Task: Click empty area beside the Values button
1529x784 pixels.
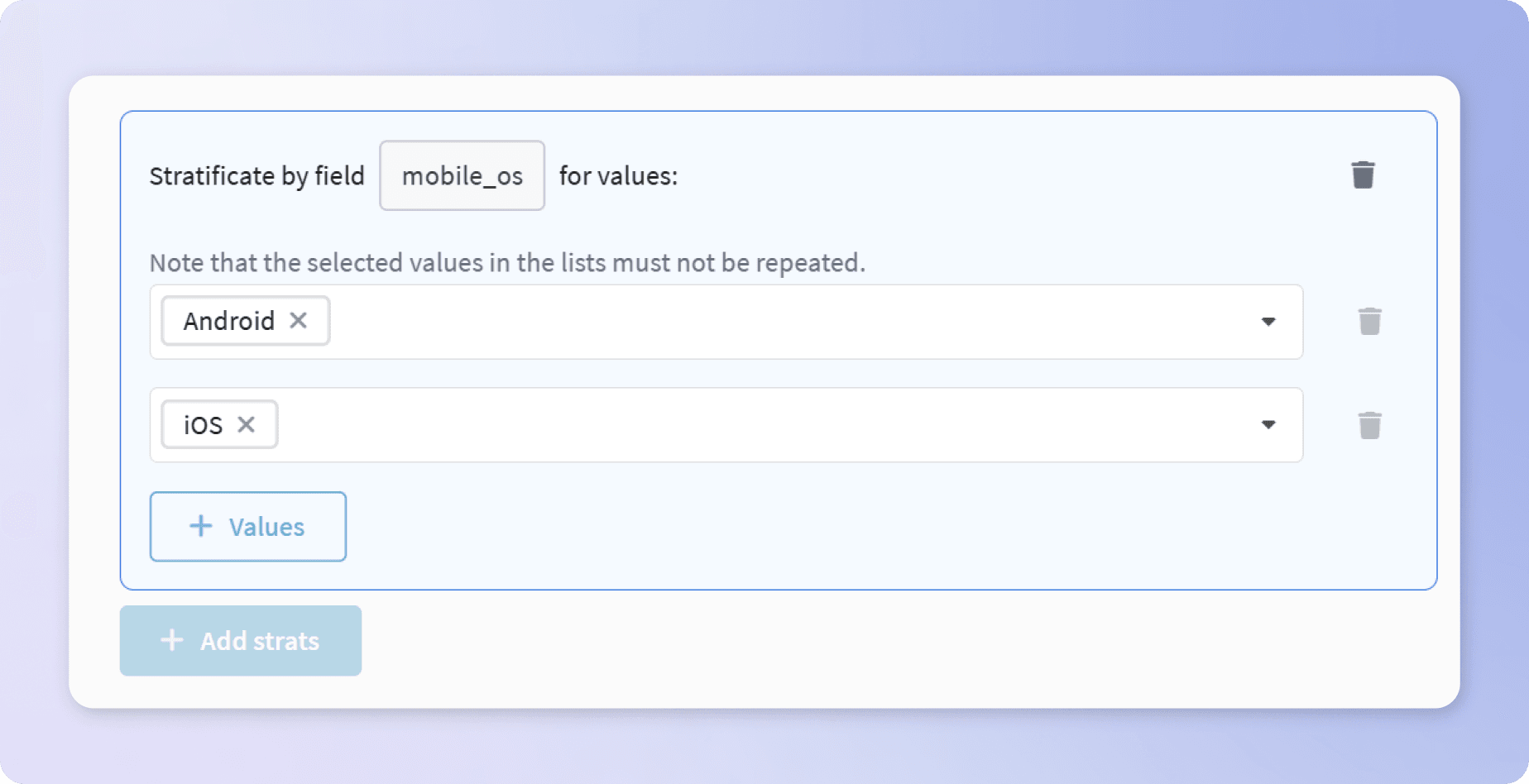Action: coord(745,527)
